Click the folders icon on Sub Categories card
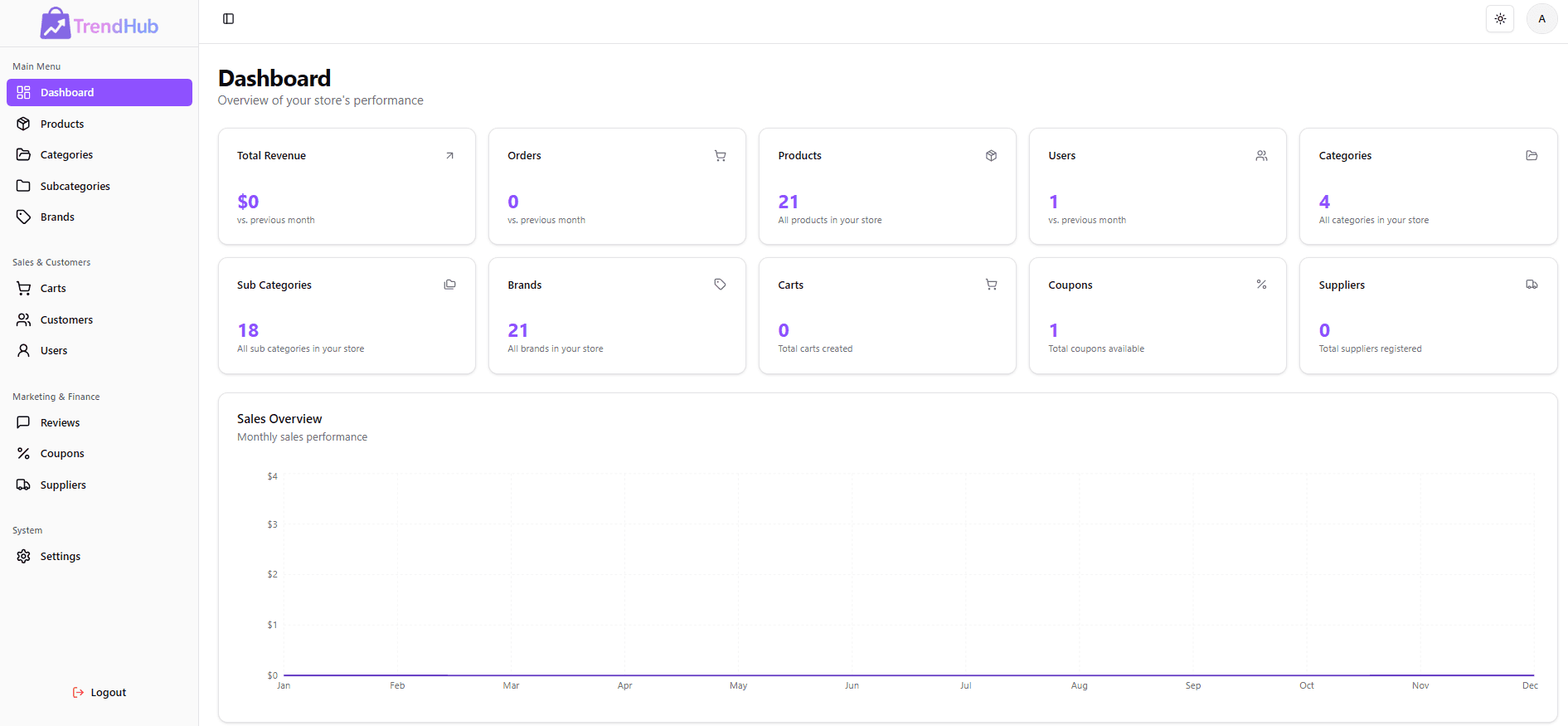This screenshot has height=726, width=1568. [x=450, y=285]
